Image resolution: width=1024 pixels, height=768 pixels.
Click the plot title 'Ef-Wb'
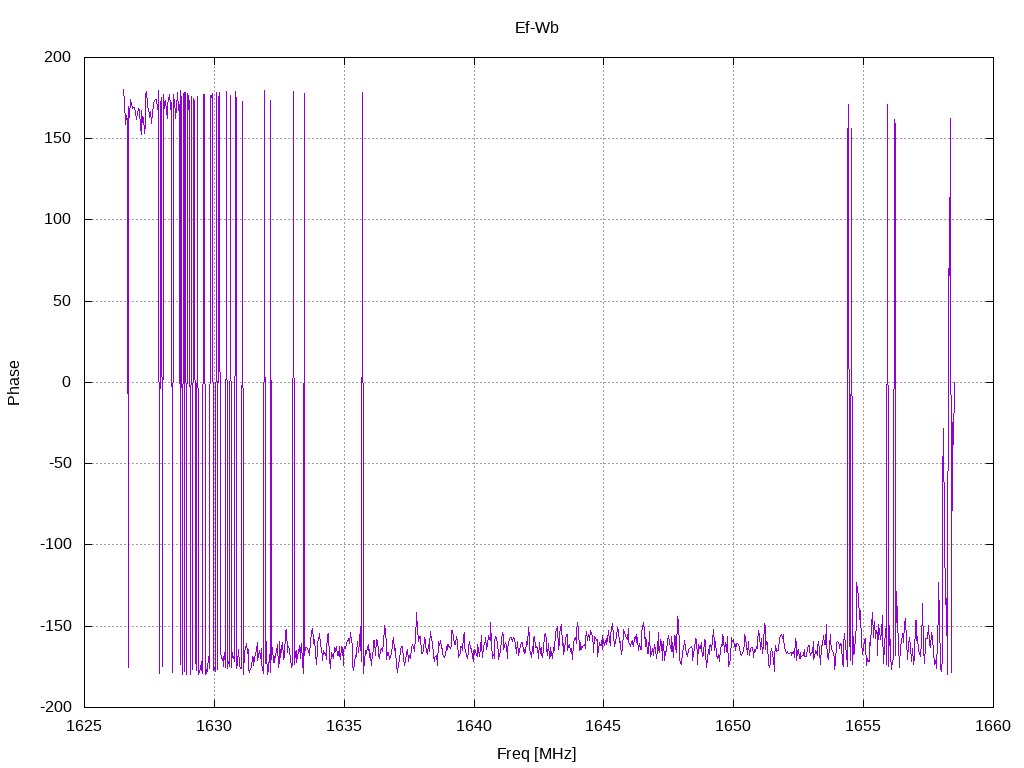(536, 27)
